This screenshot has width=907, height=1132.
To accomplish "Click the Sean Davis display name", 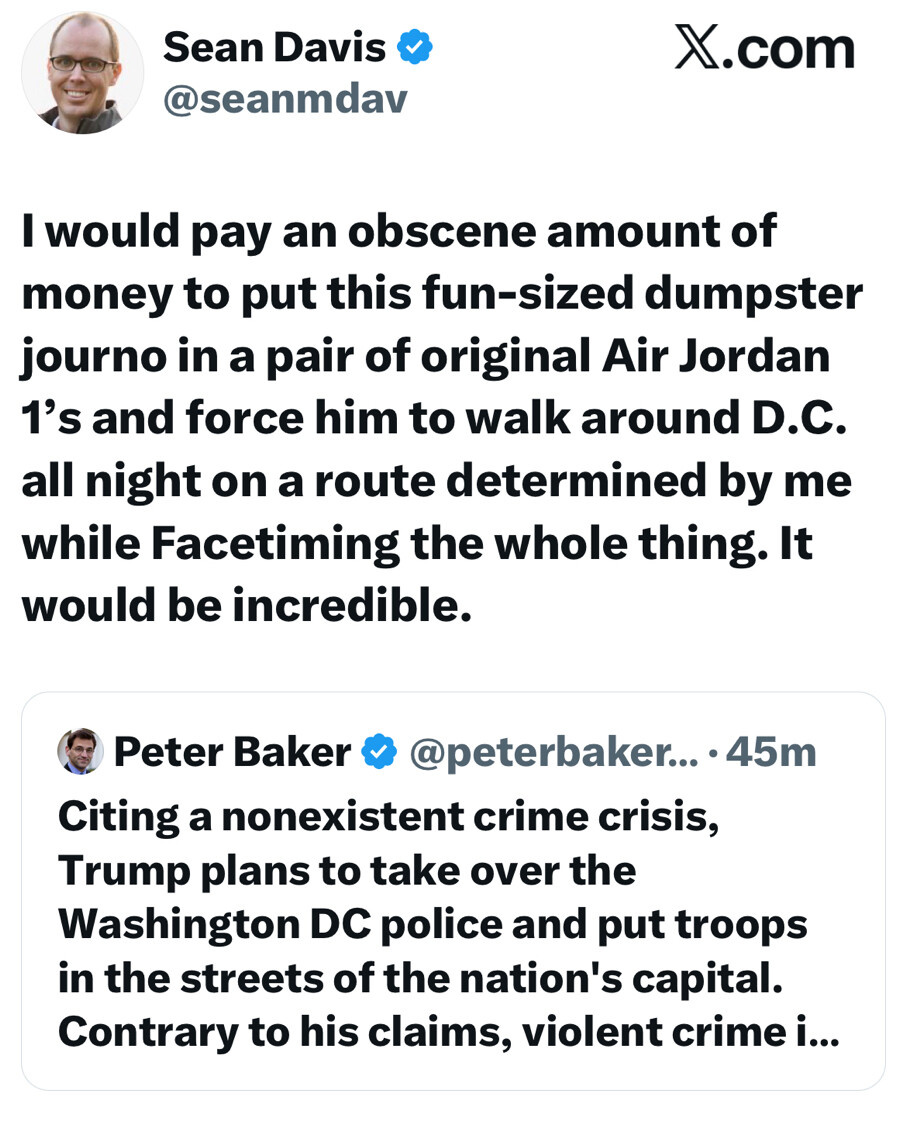I will (274, 46).
